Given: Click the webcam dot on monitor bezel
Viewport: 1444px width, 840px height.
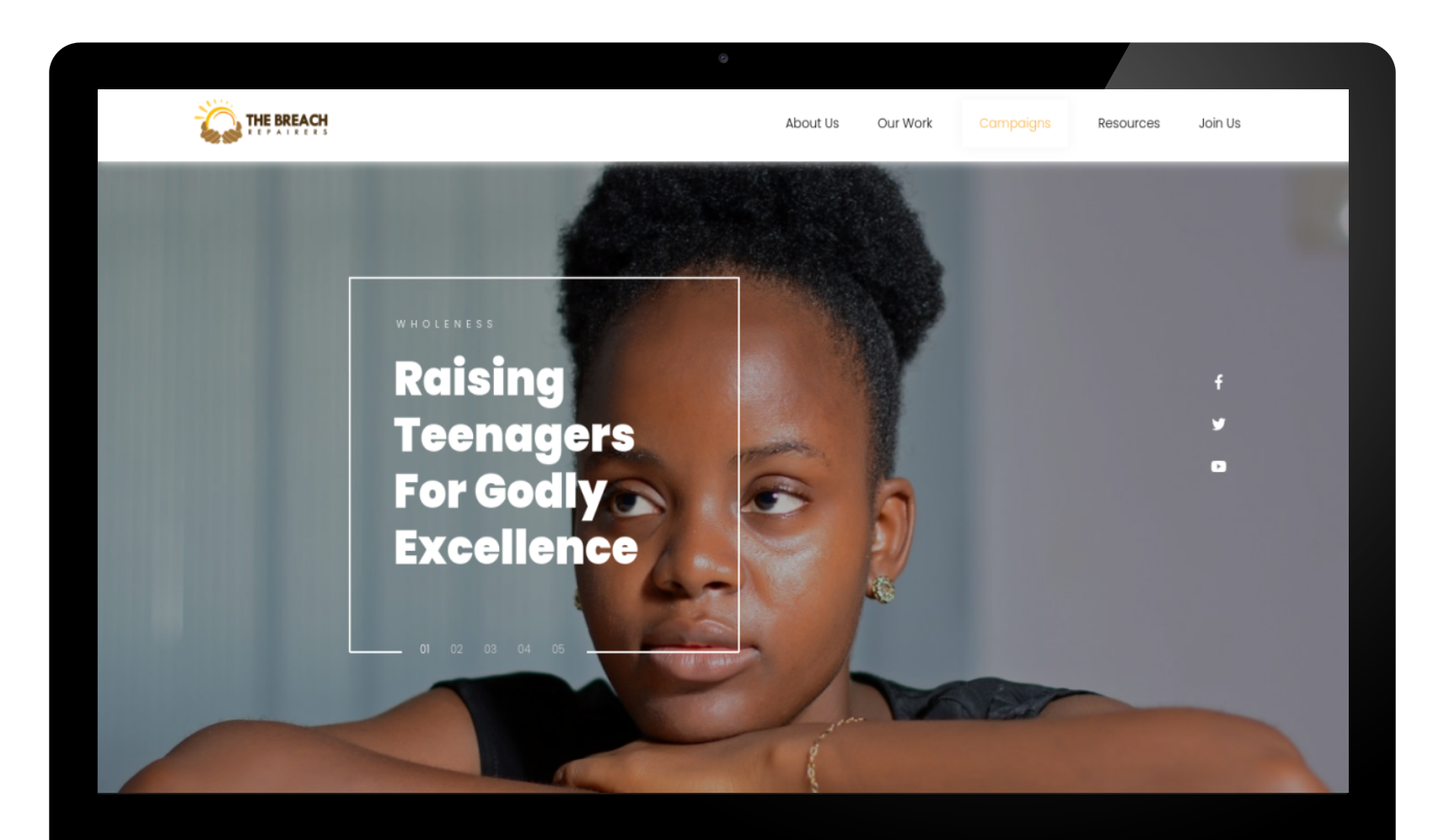Looking at the screenshot, I should point(723,58).
